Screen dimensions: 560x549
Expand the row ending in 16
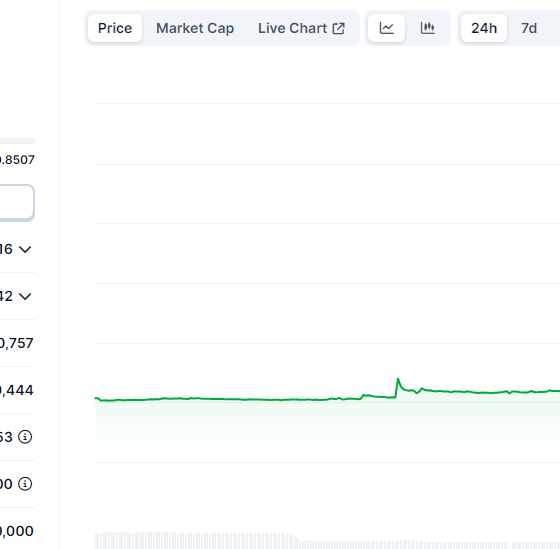(x=25, y=249)
